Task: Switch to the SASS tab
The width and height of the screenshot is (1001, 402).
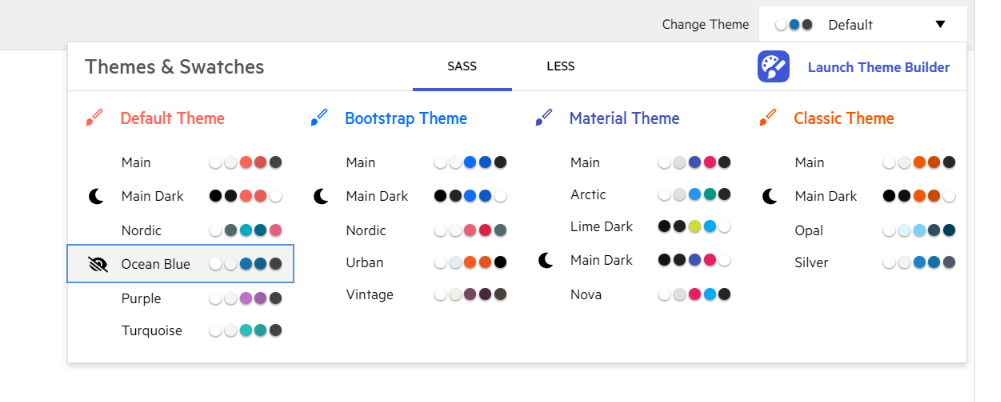Action: [462, 67]
